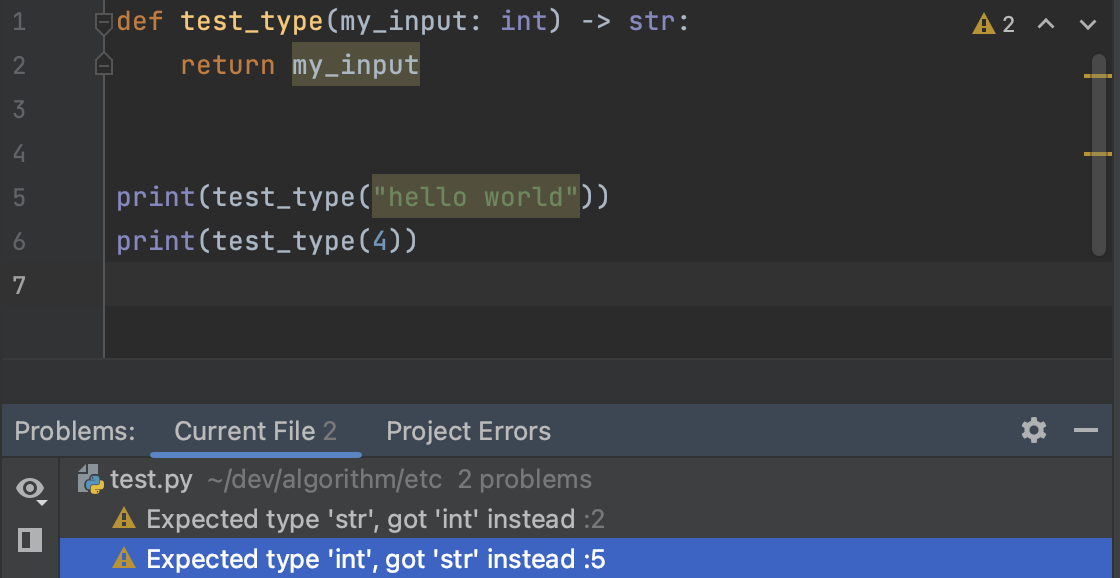The image size is (1120, 578).
Task: Collapse the test_type function fold on line 1
Action: (x=104, y=23)
